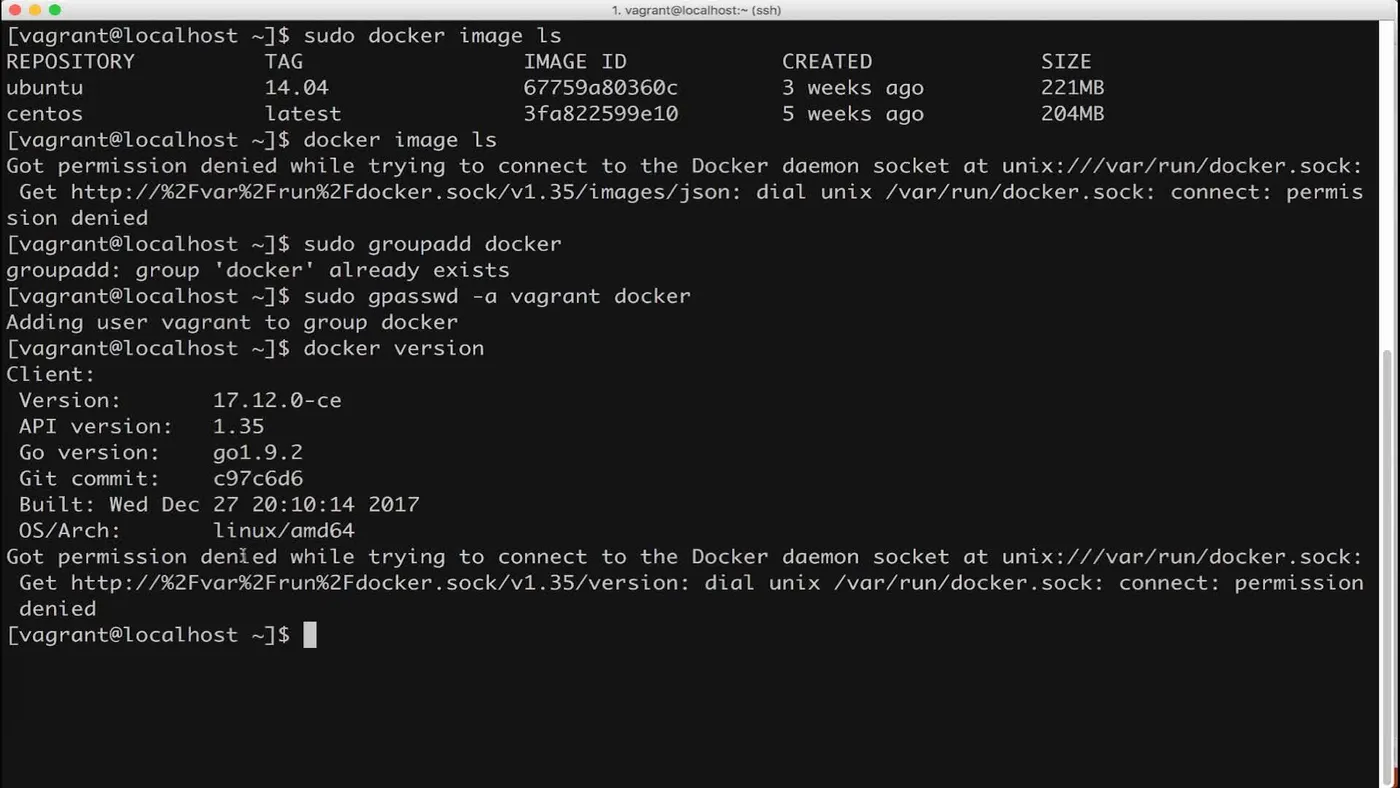Viewport: 1400px width, 788px height.
Task: Click the client version 17.12.0-ce
Action: (x=277, y=400)
